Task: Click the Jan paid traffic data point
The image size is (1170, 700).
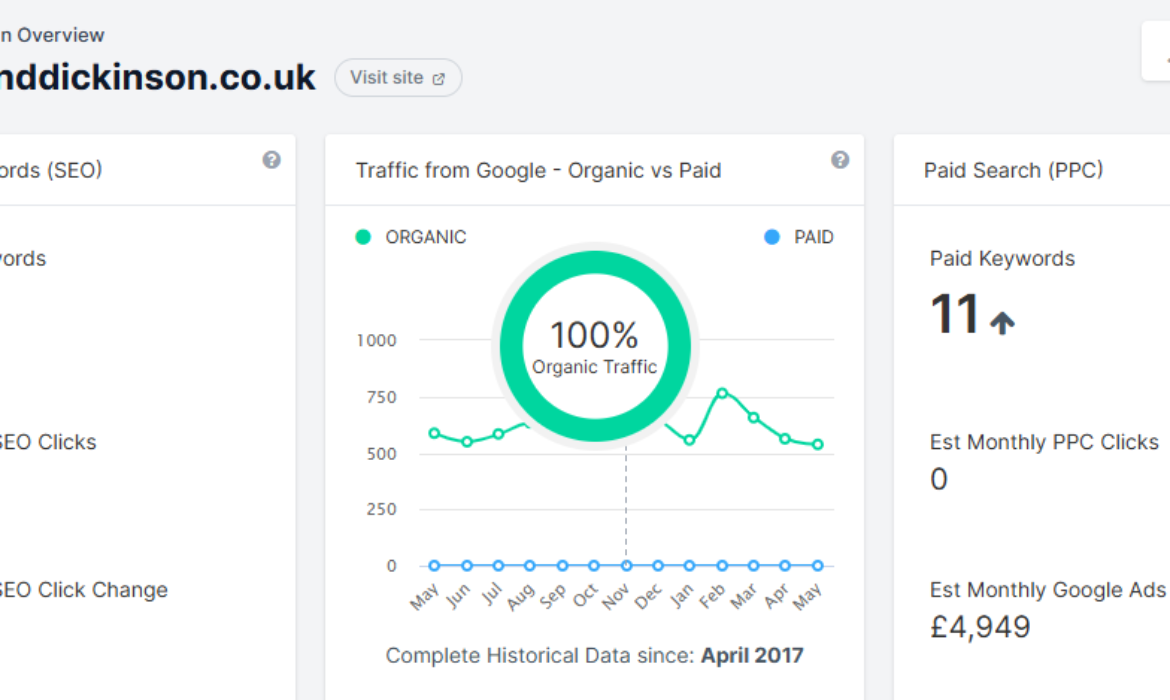Action: tap(689, 566)
